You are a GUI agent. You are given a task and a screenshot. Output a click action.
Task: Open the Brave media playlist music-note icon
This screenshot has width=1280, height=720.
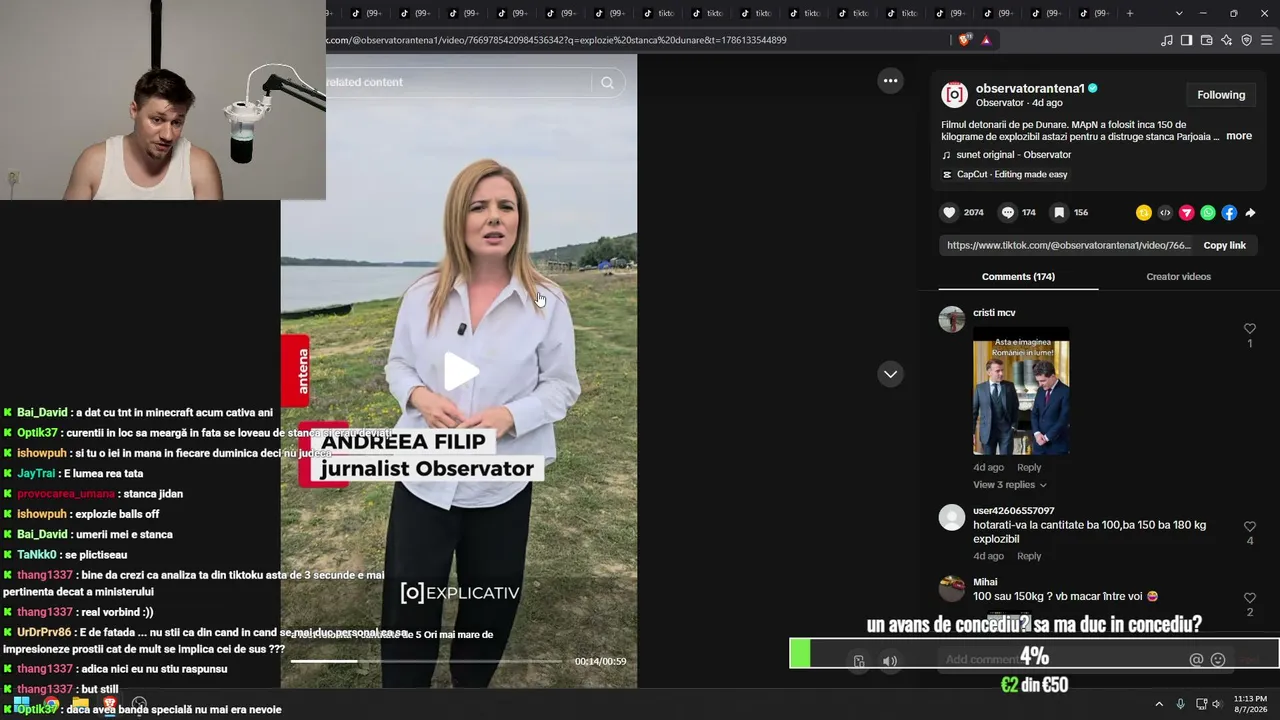coord(1167,40)
